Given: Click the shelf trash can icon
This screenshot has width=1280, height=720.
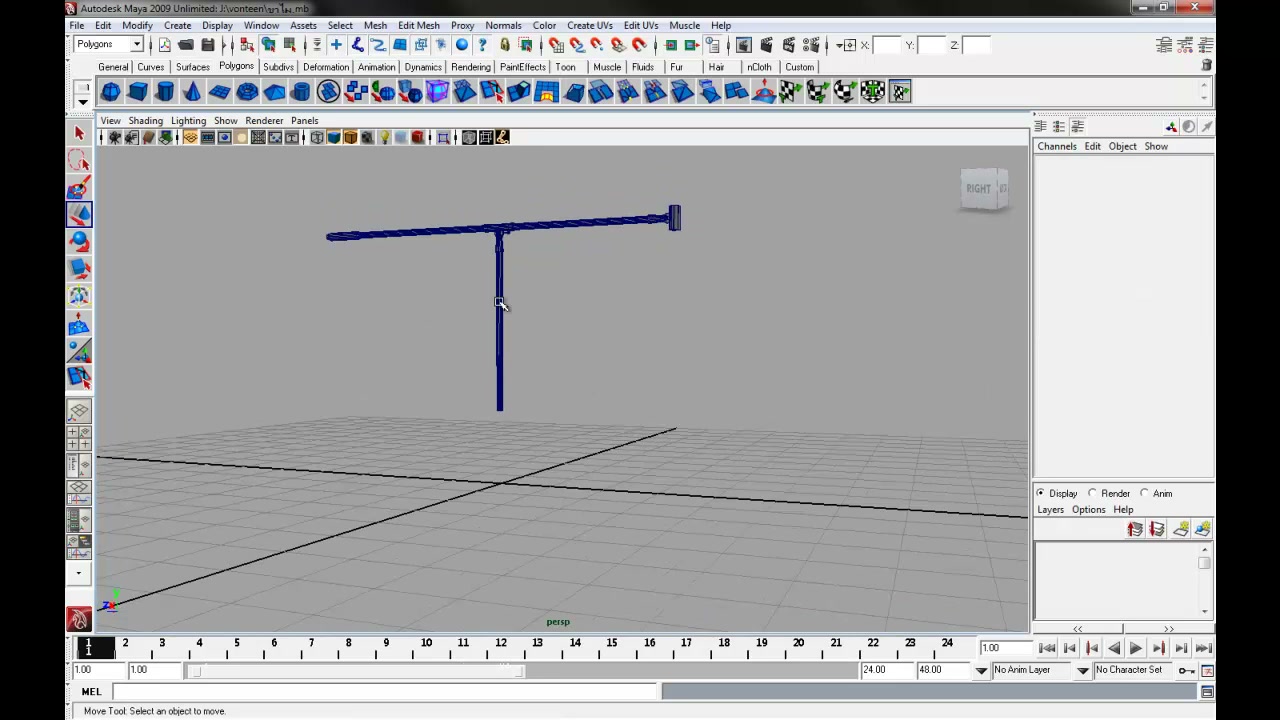Looking at the screenshot, I should coord(1207,66).
